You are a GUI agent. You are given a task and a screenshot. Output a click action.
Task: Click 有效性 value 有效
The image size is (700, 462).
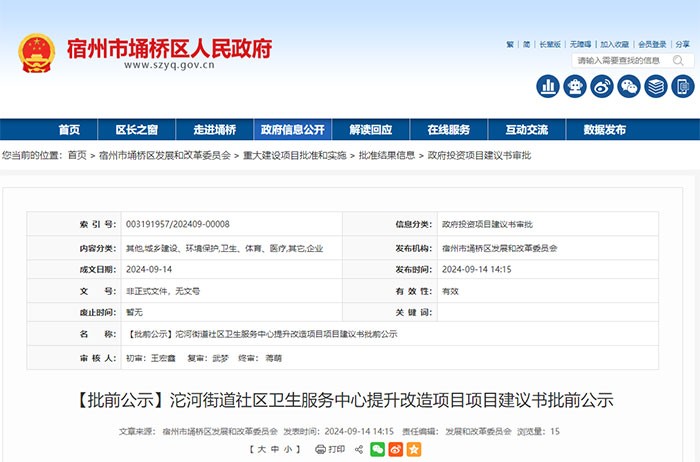(x=450, y=291)
